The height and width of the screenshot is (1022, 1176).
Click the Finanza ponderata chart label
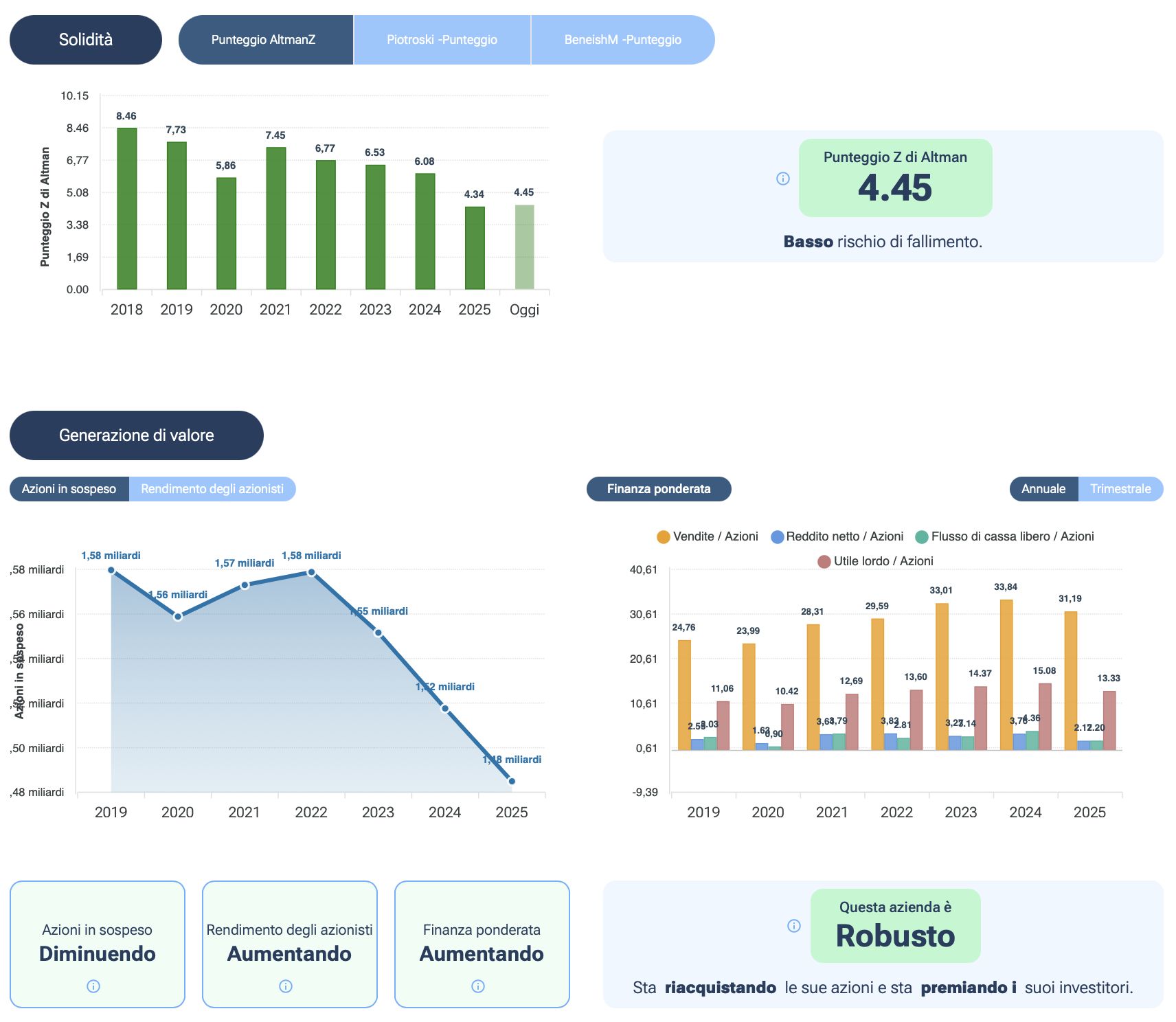658,489
